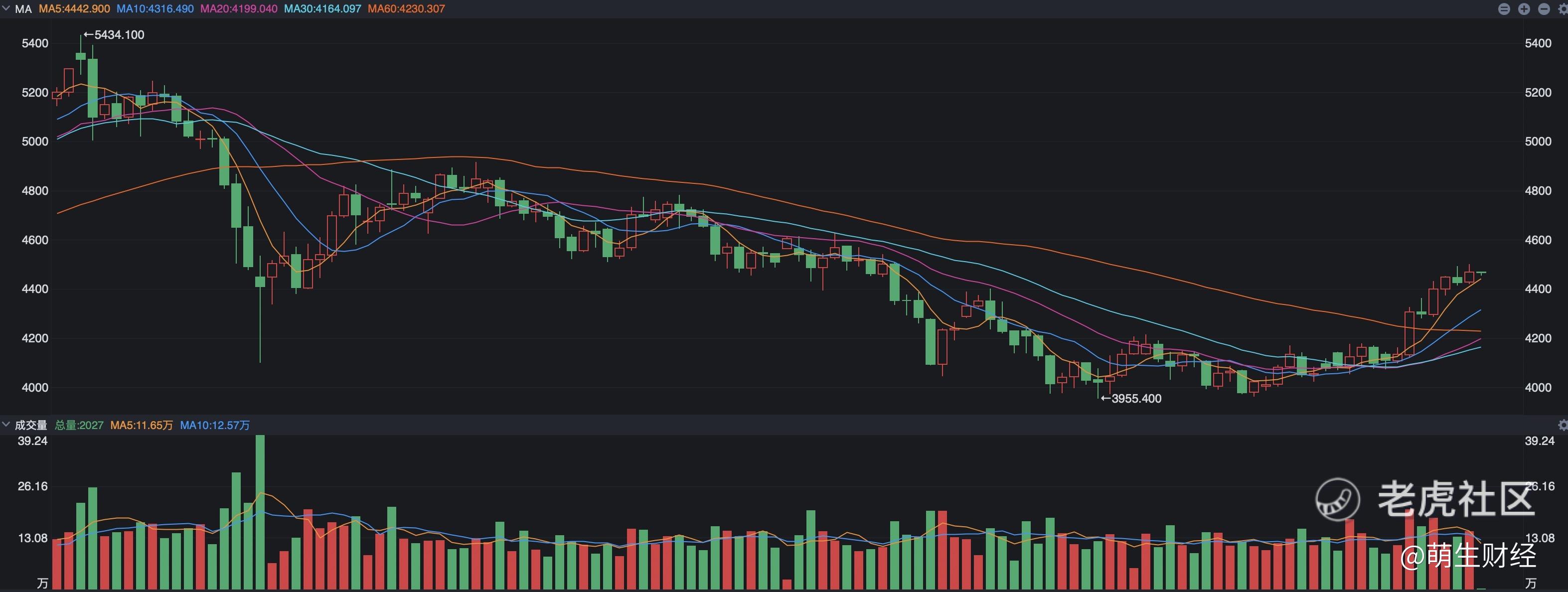Screen dimensions: 1568x592
Task: Click the volume MA5:11.65万 legend
Action: coord(142,425)
